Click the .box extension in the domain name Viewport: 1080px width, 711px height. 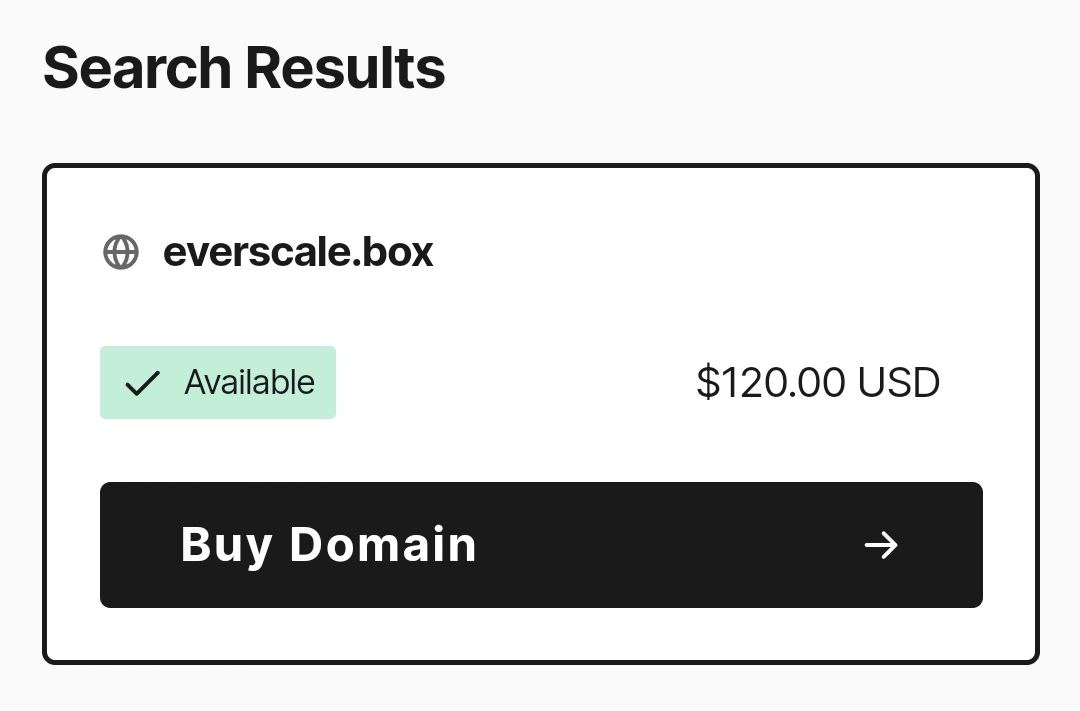click(x=394, y=252)
